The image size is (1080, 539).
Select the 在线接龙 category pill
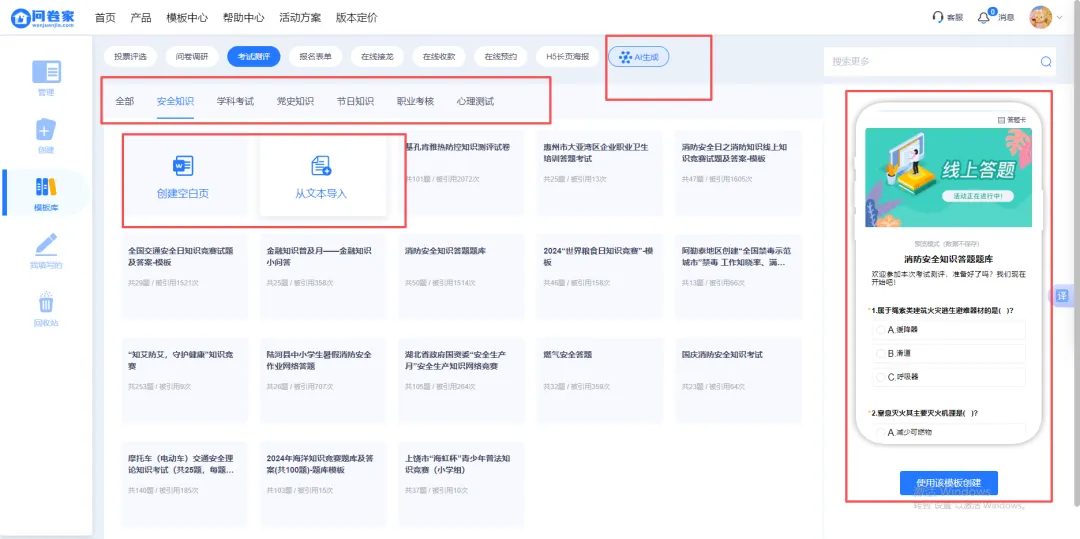click(x=377, y=57)
